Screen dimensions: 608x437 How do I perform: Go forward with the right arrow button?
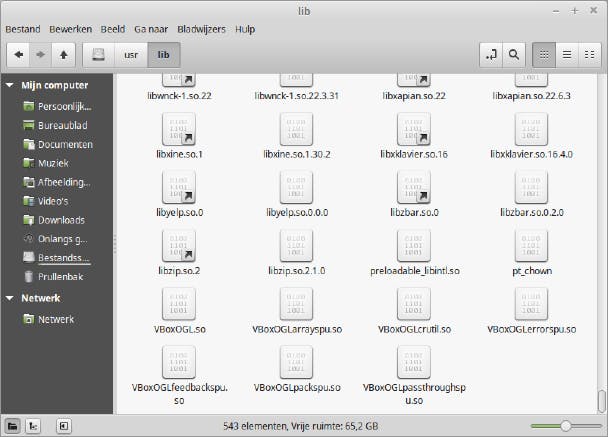tap(40, 55)
